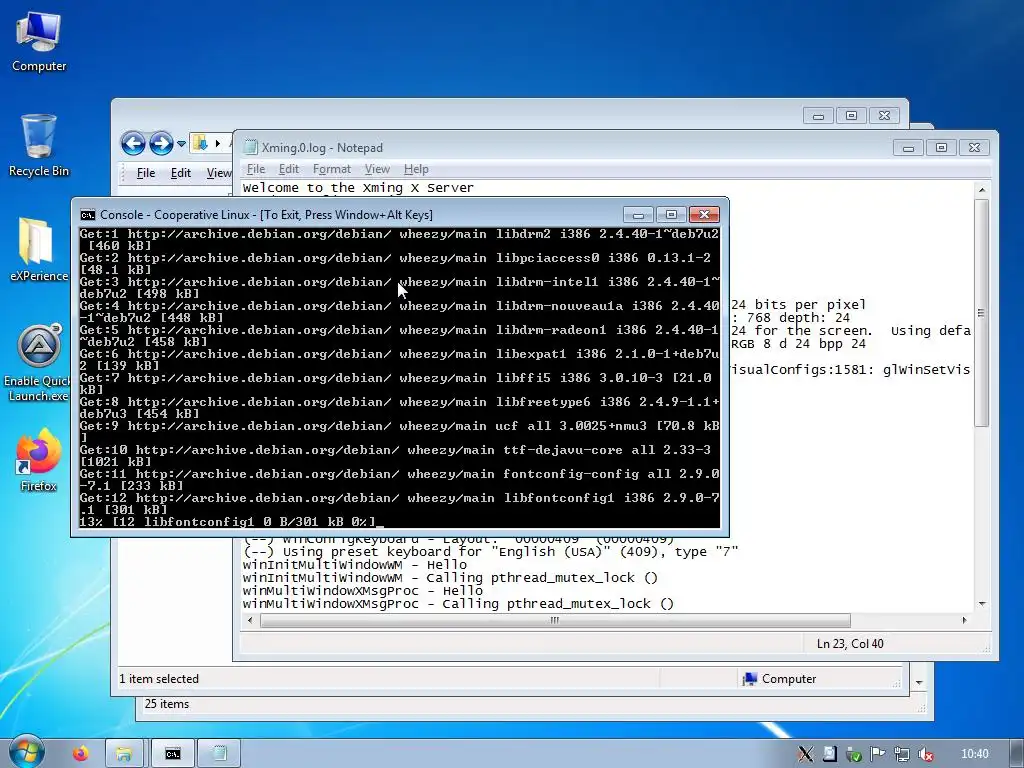Click 'Welcome to the Xming X Server' line
1024x768 pixels.
tap(359, 188)
